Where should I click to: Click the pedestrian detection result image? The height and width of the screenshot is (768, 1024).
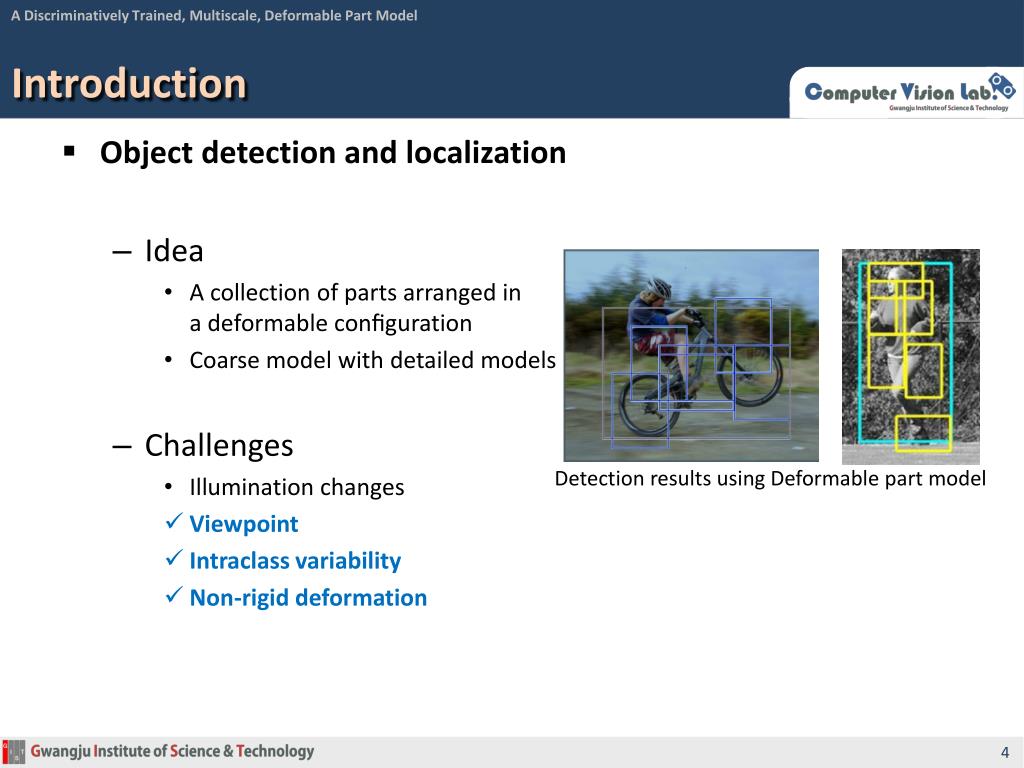(910, 357)
